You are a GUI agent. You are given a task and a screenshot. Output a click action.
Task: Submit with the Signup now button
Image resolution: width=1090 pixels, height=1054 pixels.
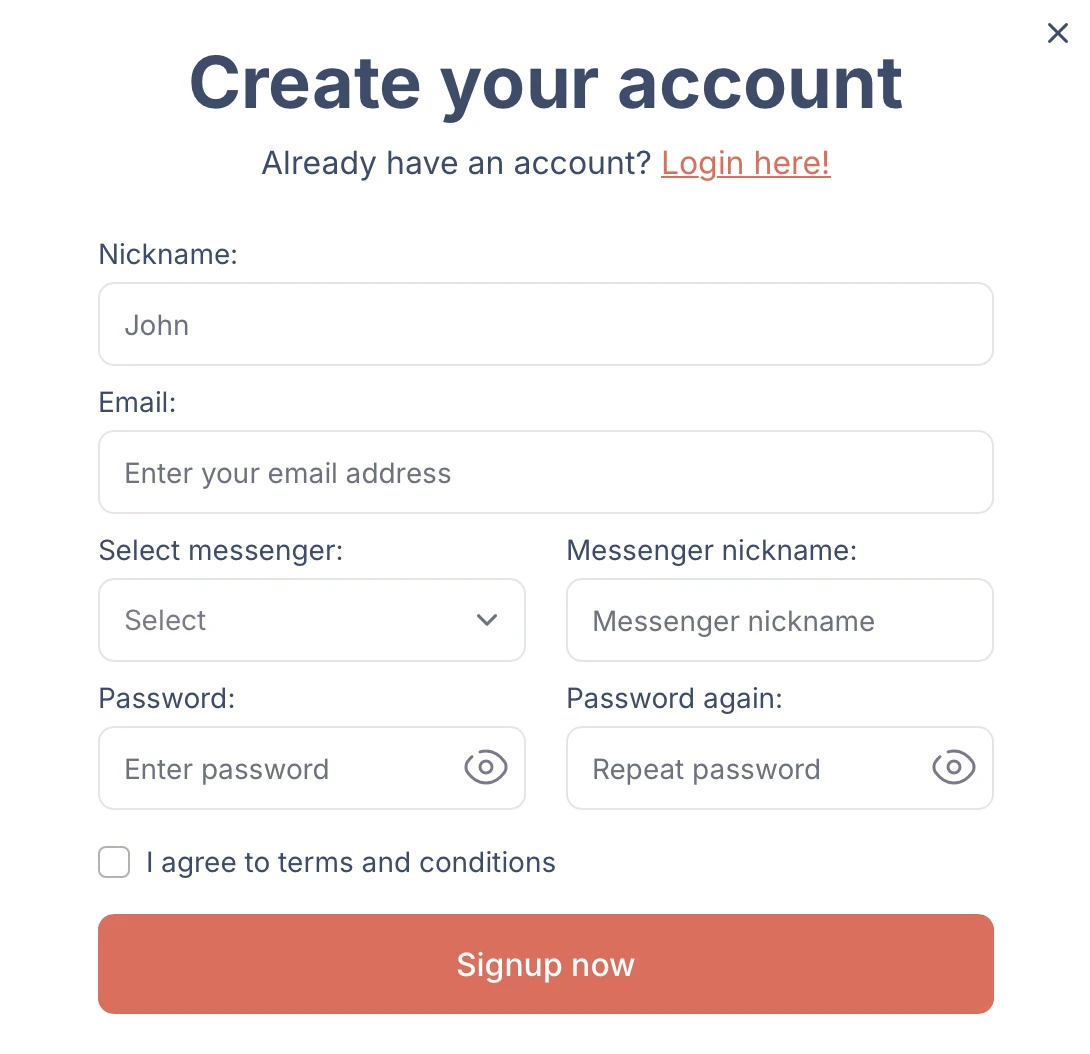pos(546,964)
